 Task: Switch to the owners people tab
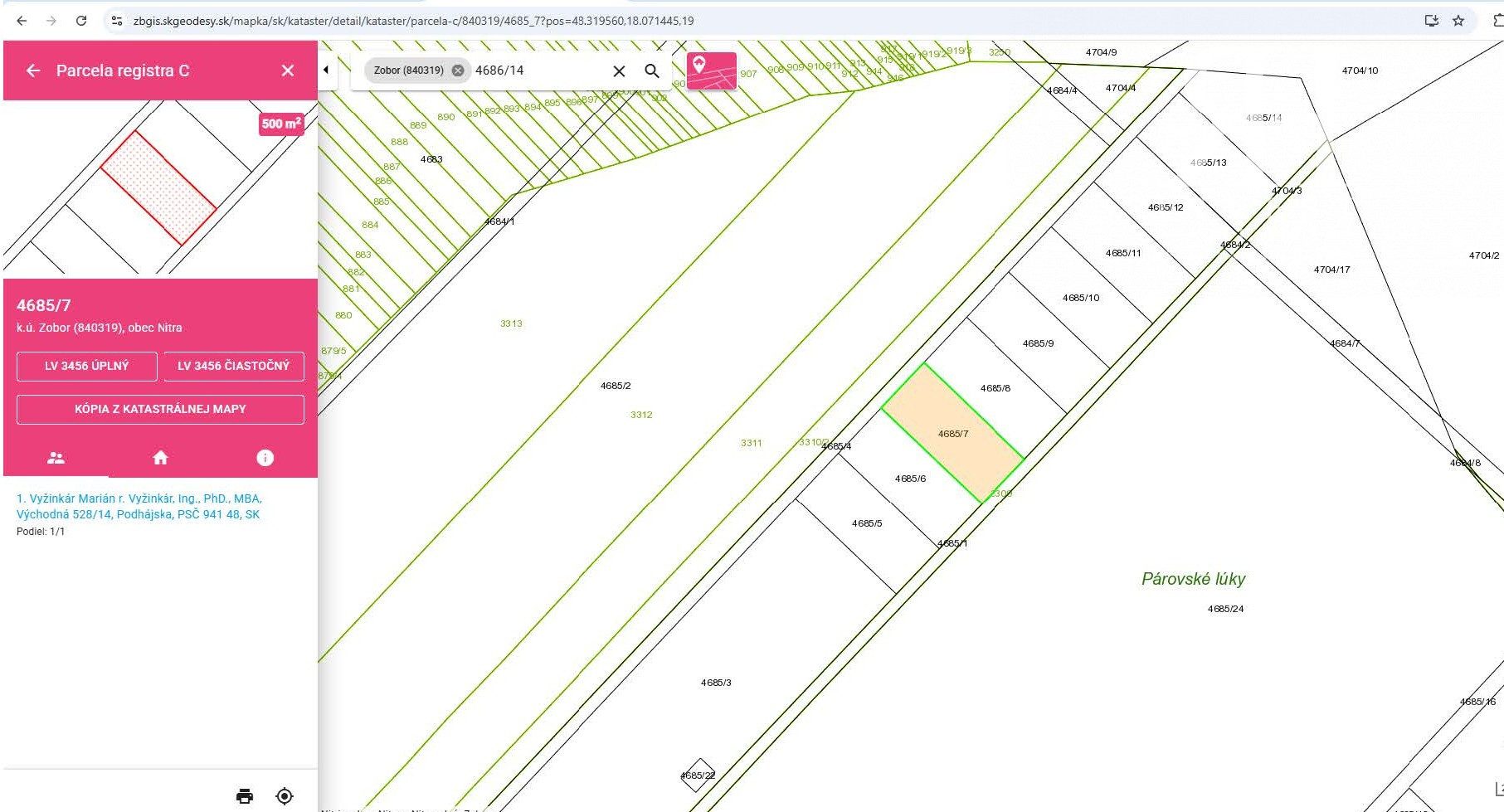56,458
